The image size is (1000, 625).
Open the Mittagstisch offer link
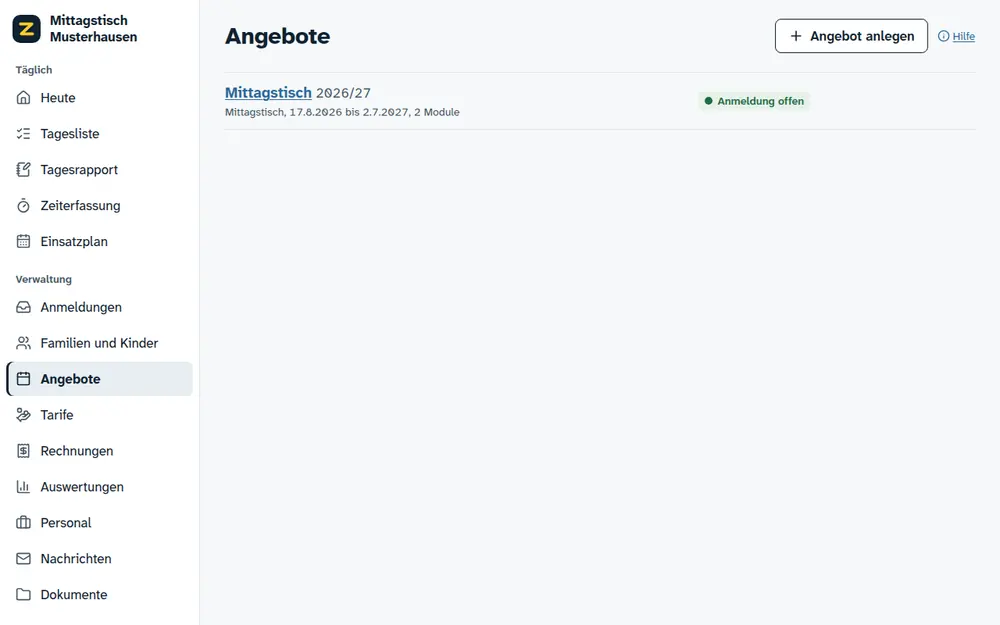coord(268,92)
